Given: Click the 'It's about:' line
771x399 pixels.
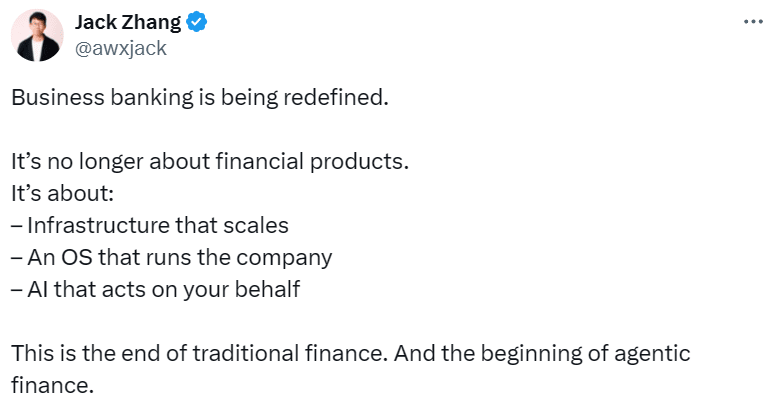Looking at the screenshot, I should [62, 193].
